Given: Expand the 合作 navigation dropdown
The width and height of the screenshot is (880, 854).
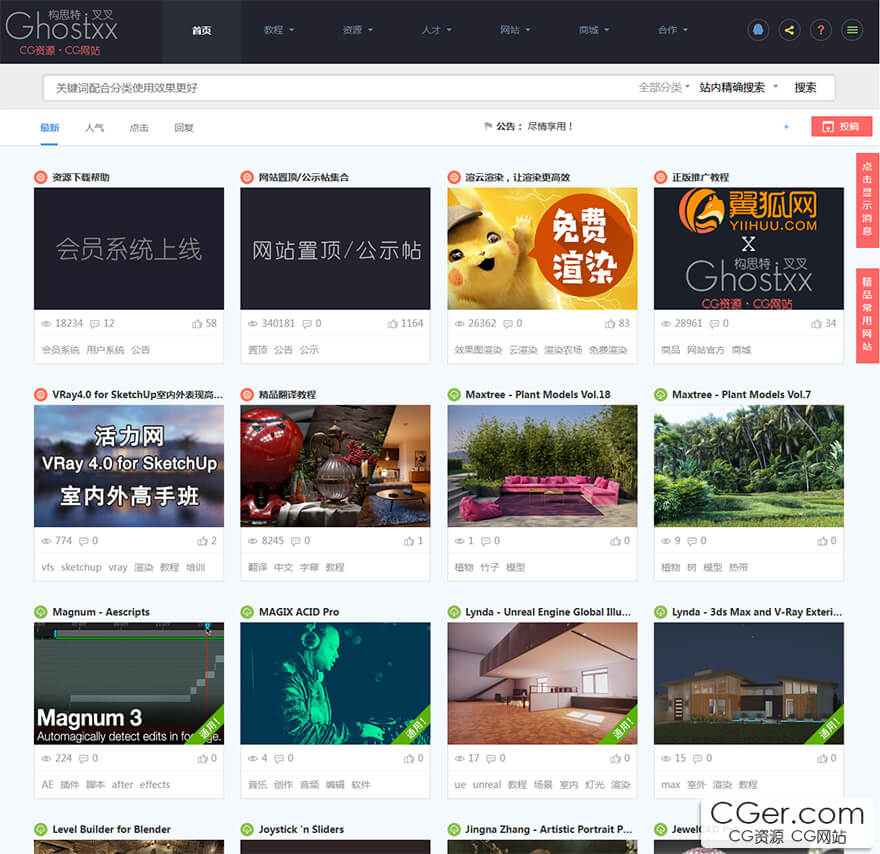Looking at the screenshot, I should (673, 30).
